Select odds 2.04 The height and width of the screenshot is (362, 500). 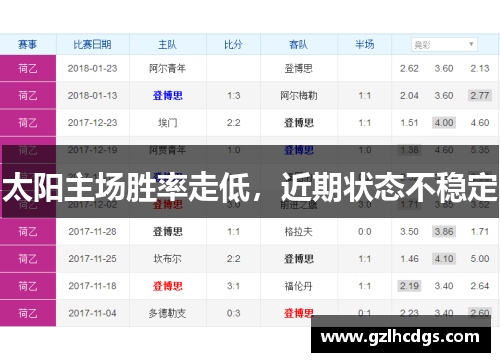coord(409,96)
